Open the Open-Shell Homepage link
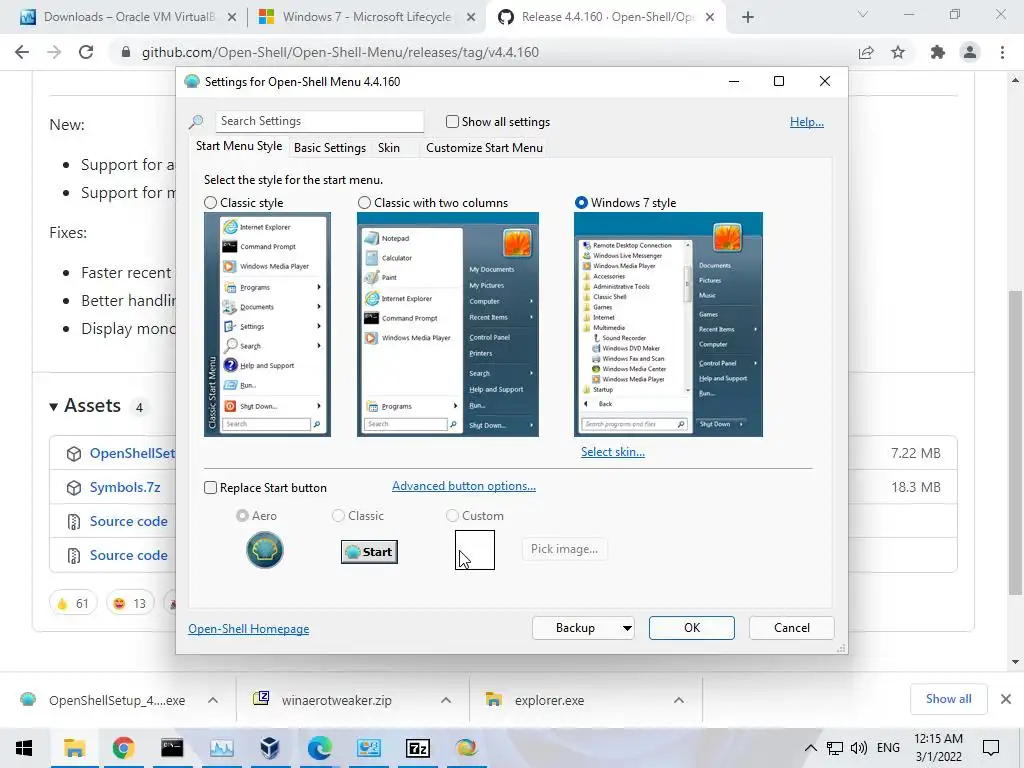 coord(249,629)
